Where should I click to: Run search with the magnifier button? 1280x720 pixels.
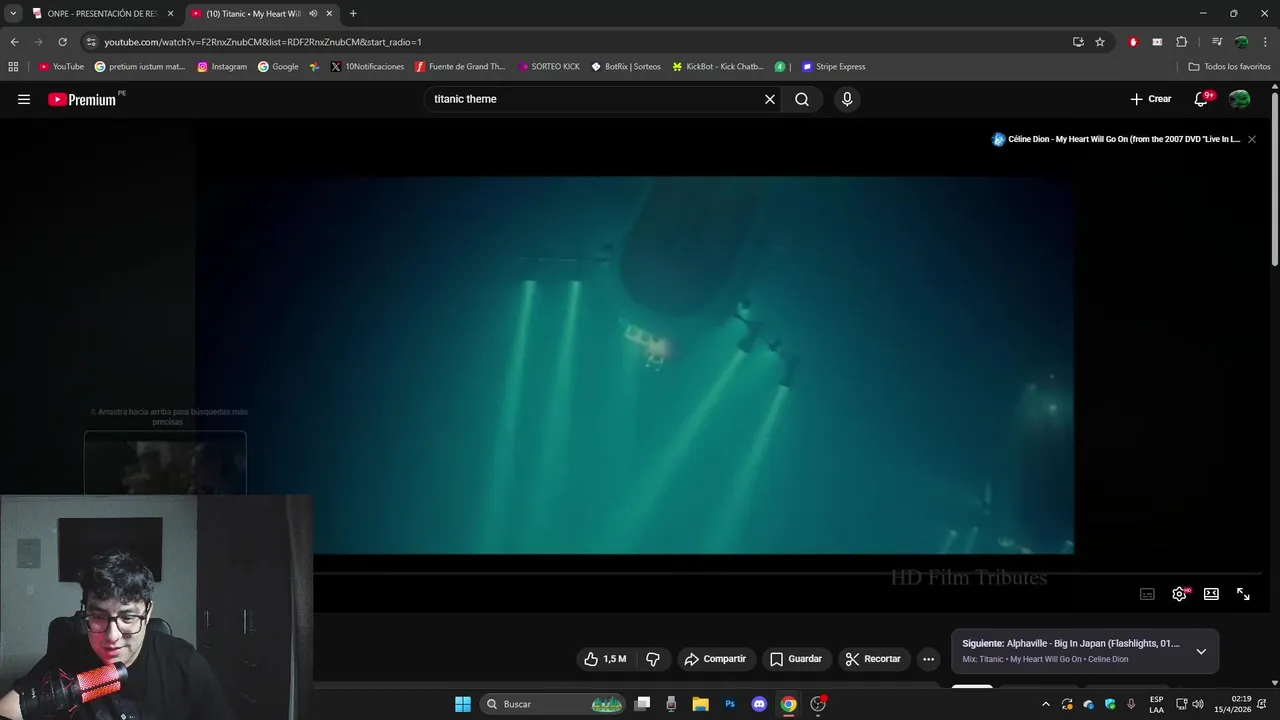[802, 99]
